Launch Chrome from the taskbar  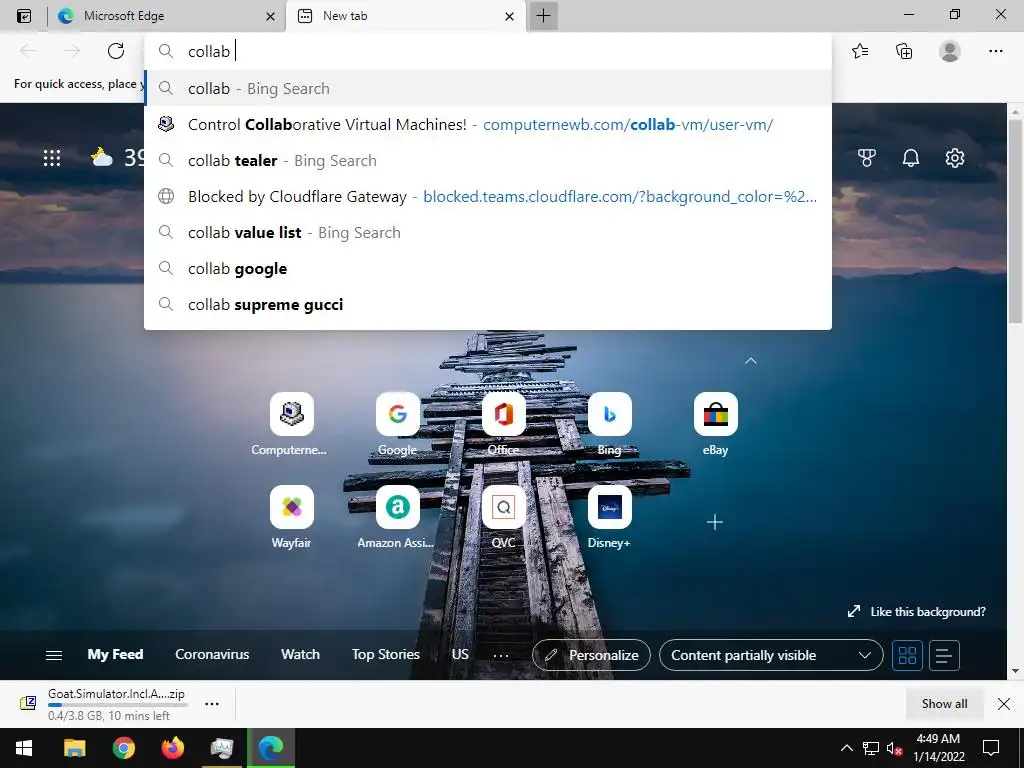click(123, 748)
